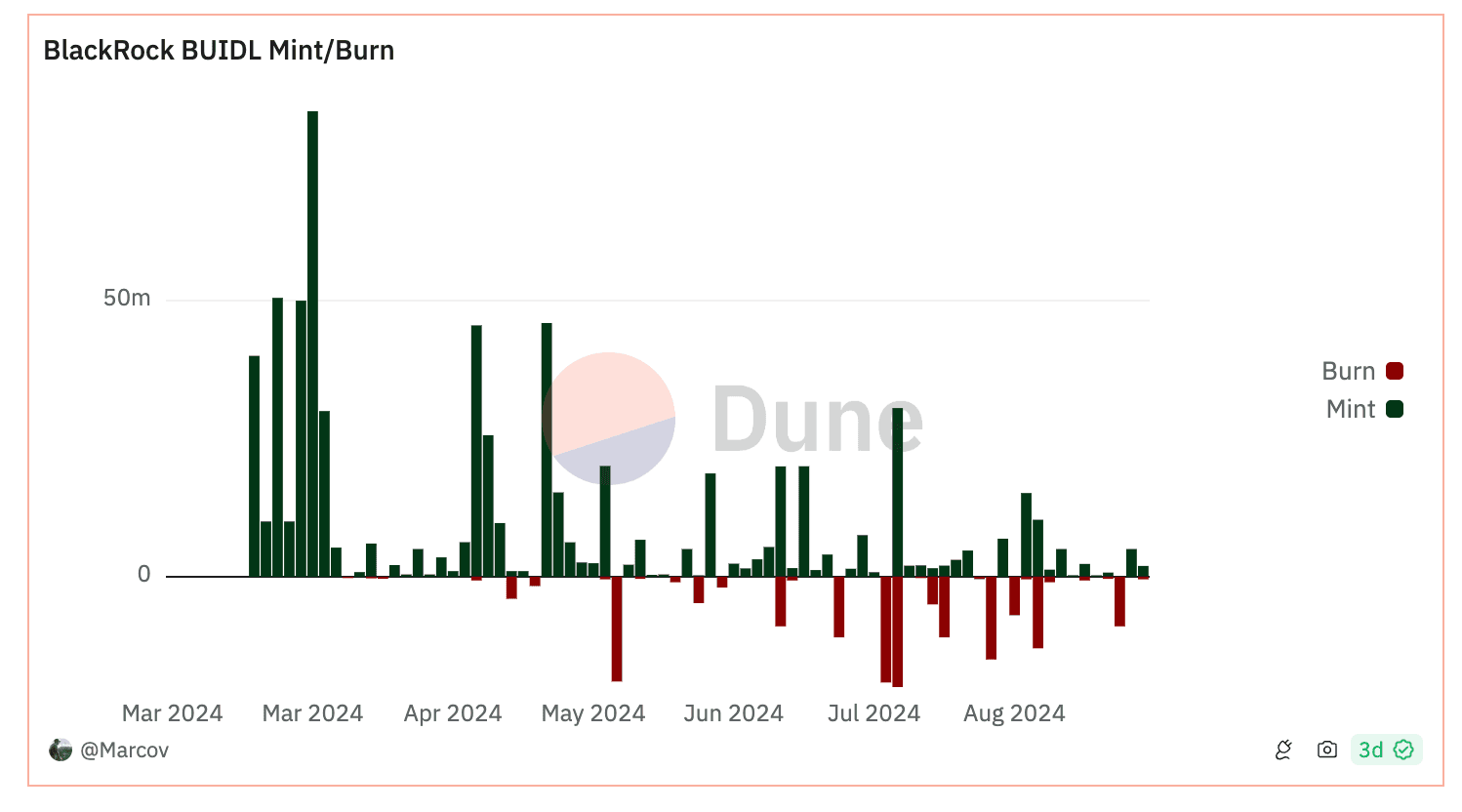Click the plug icon beside the camera
This screenshot has height=812, width=1462.
(1283, 750)
